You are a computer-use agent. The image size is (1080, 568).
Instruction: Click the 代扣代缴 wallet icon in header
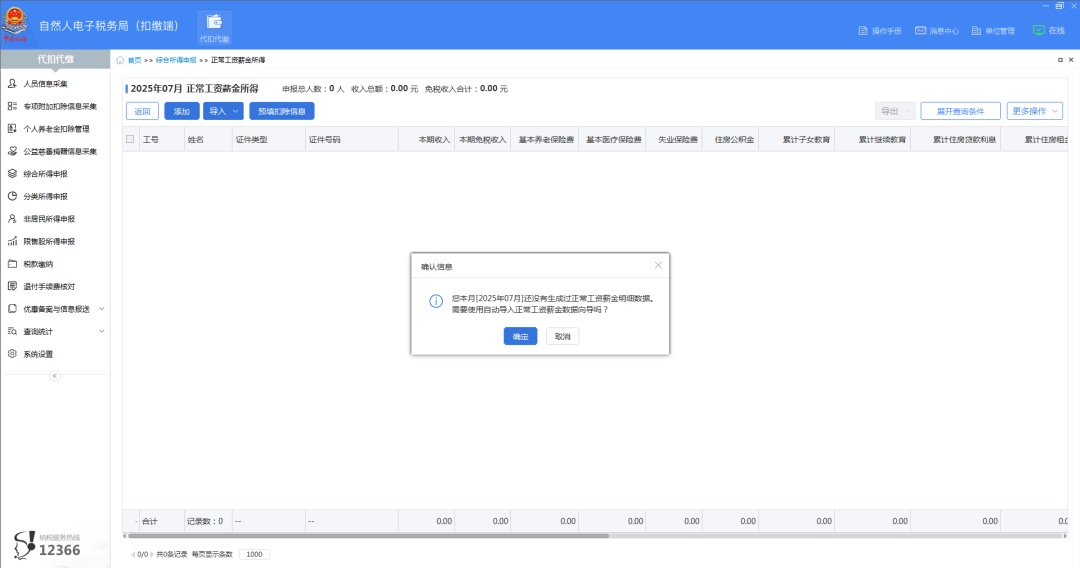213,23
